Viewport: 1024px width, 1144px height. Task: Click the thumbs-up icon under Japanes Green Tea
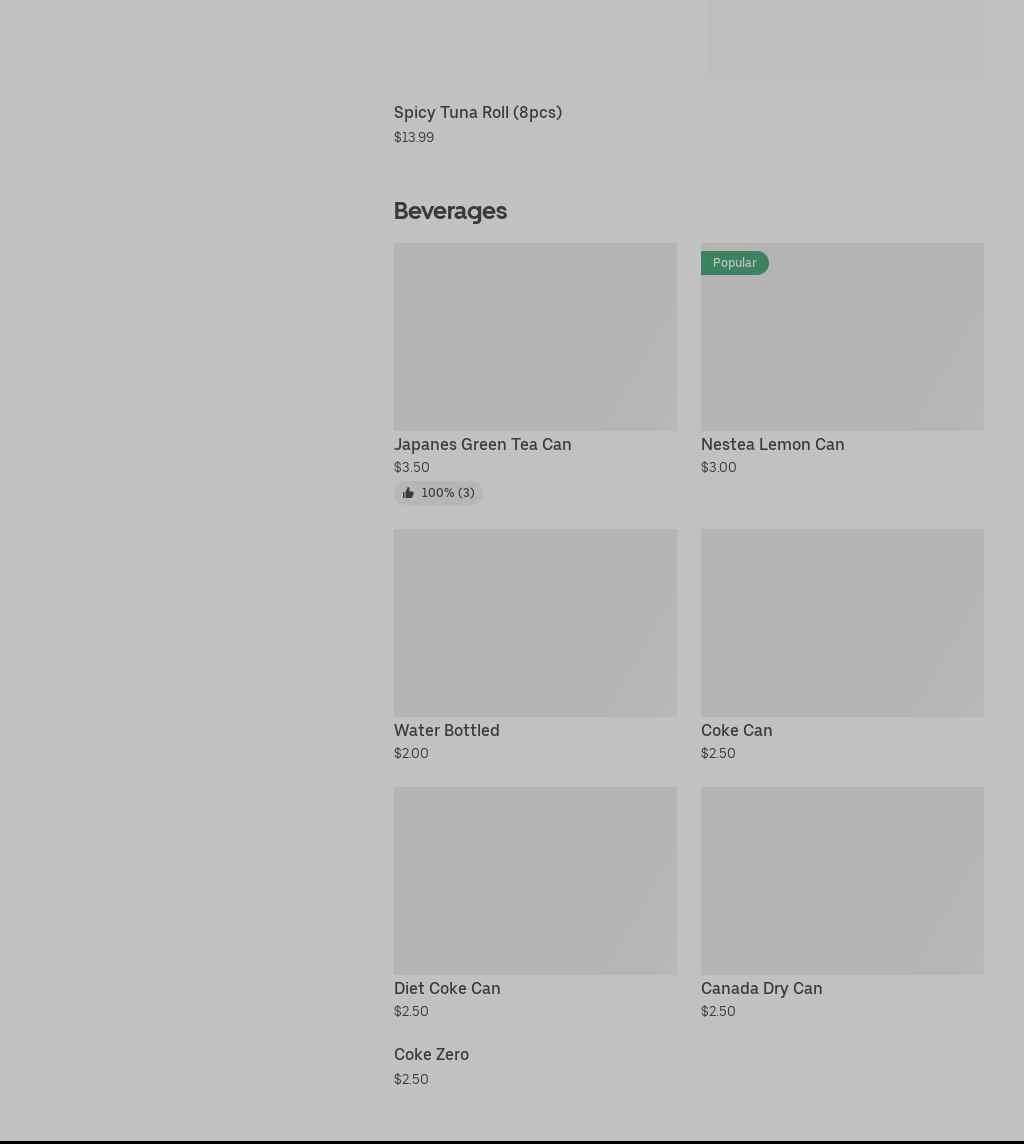click(408, 493)
